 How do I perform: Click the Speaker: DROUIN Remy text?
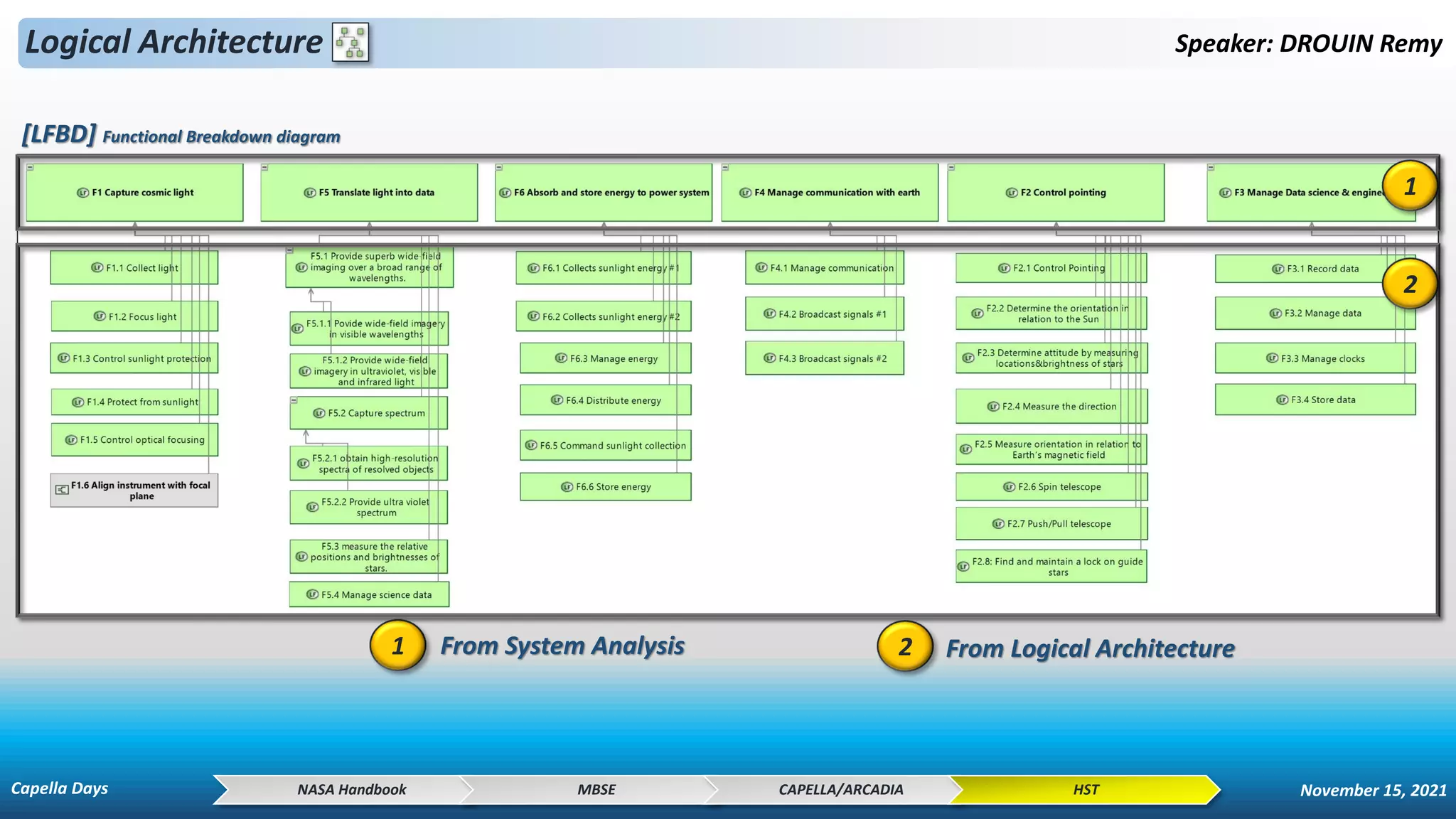point(1308,43)
